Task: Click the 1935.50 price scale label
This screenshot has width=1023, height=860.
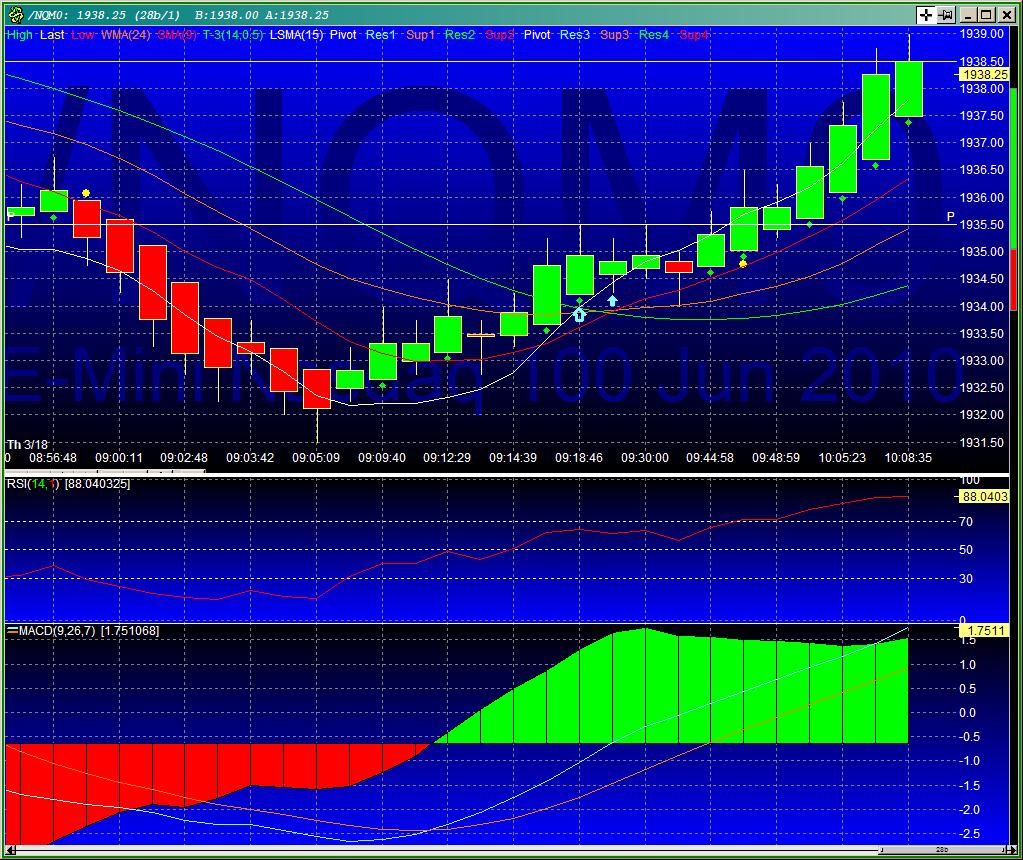Action: (982, 224)
